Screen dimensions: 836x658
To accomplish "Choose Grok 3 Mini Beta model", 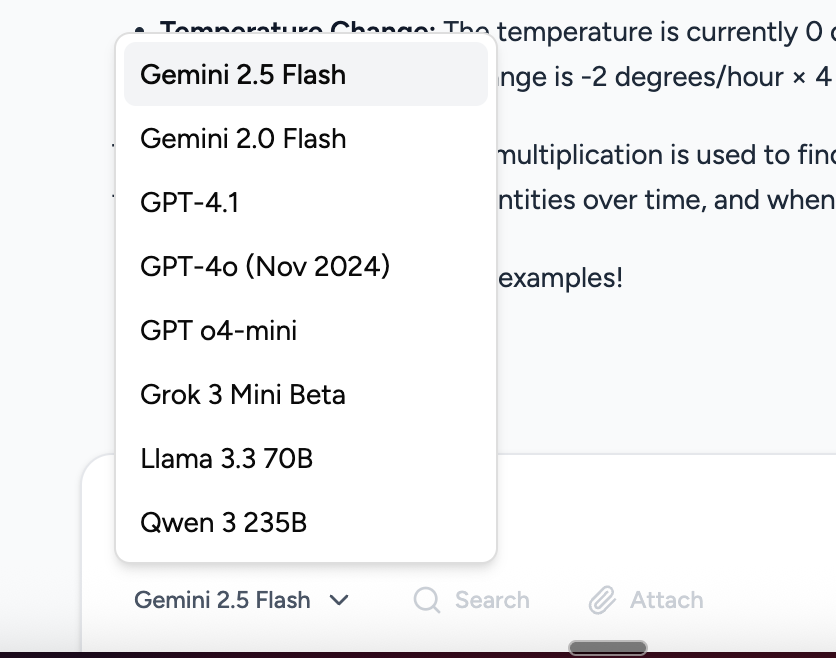I will (243, 395).
